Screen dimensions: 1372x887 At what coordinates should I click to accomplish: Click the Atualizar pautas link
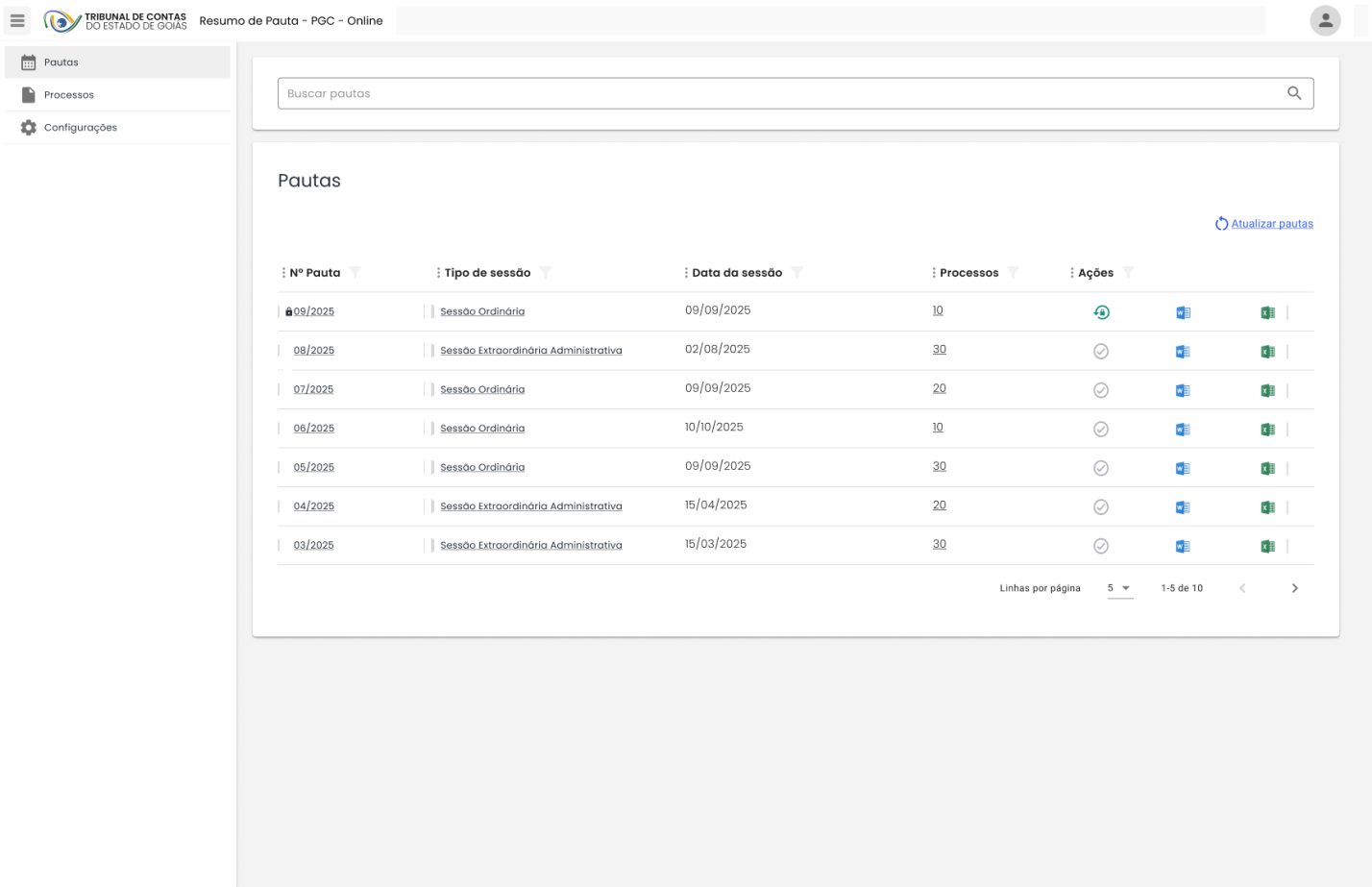click(1271, 224)
